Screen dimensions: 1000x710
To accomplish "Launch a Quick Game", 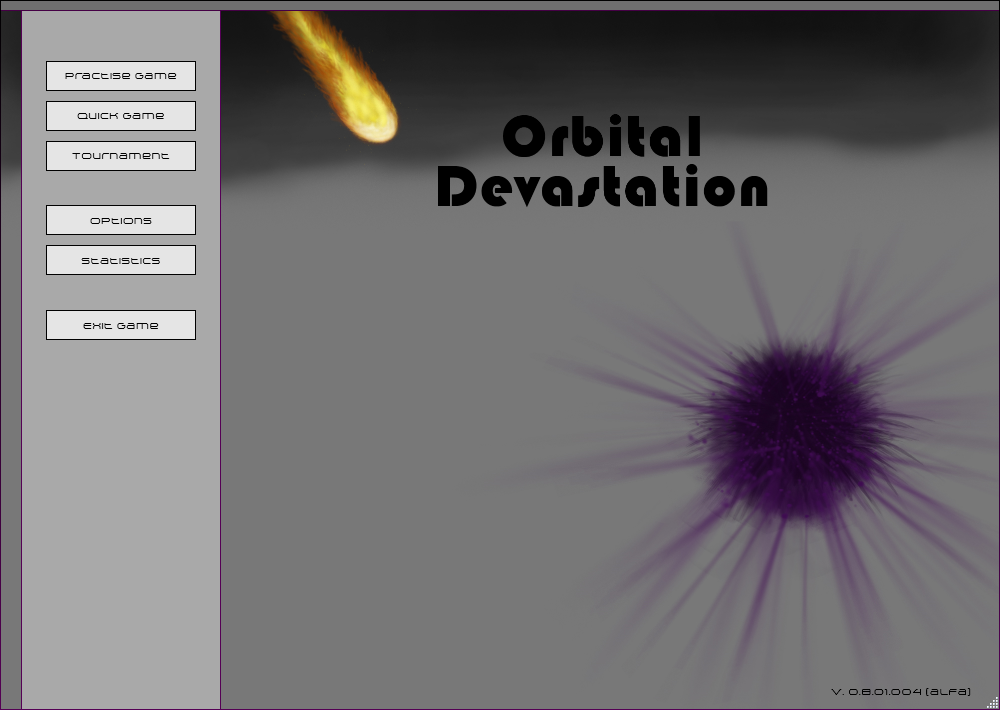I will pyautogui.click(x=121, y=116).
